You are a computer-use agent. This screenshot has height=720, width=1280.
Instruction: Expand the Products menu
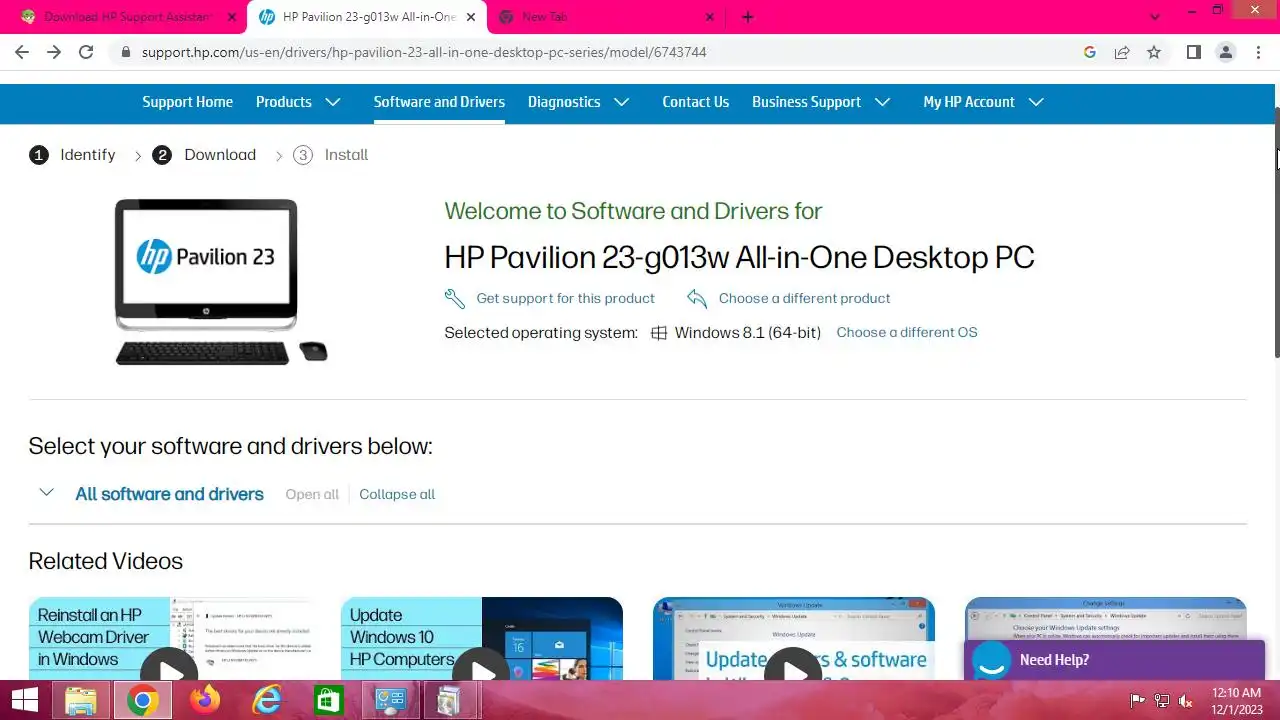click(x=298, y=102)
